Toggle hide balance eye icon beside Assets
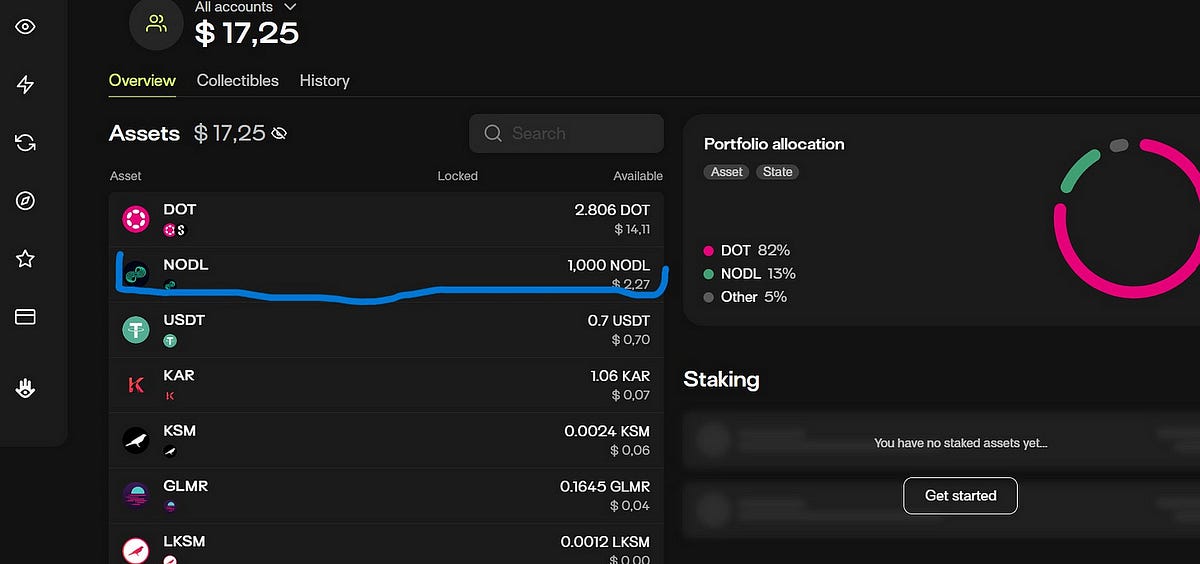The height and width of the screenshot is (564, 1200). tap(279, 133)
